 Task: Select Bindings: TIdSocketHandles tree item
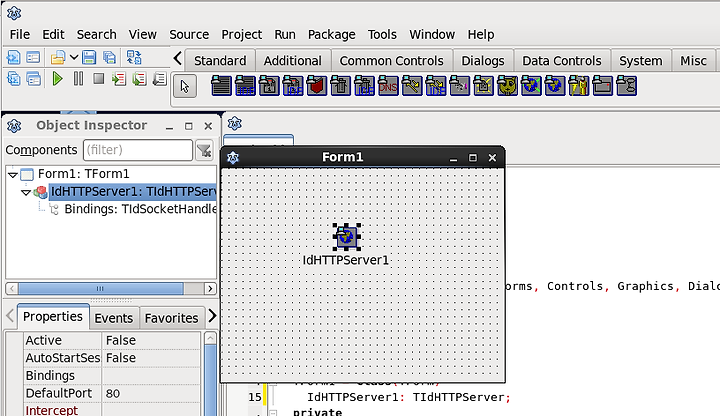point(140,209)
